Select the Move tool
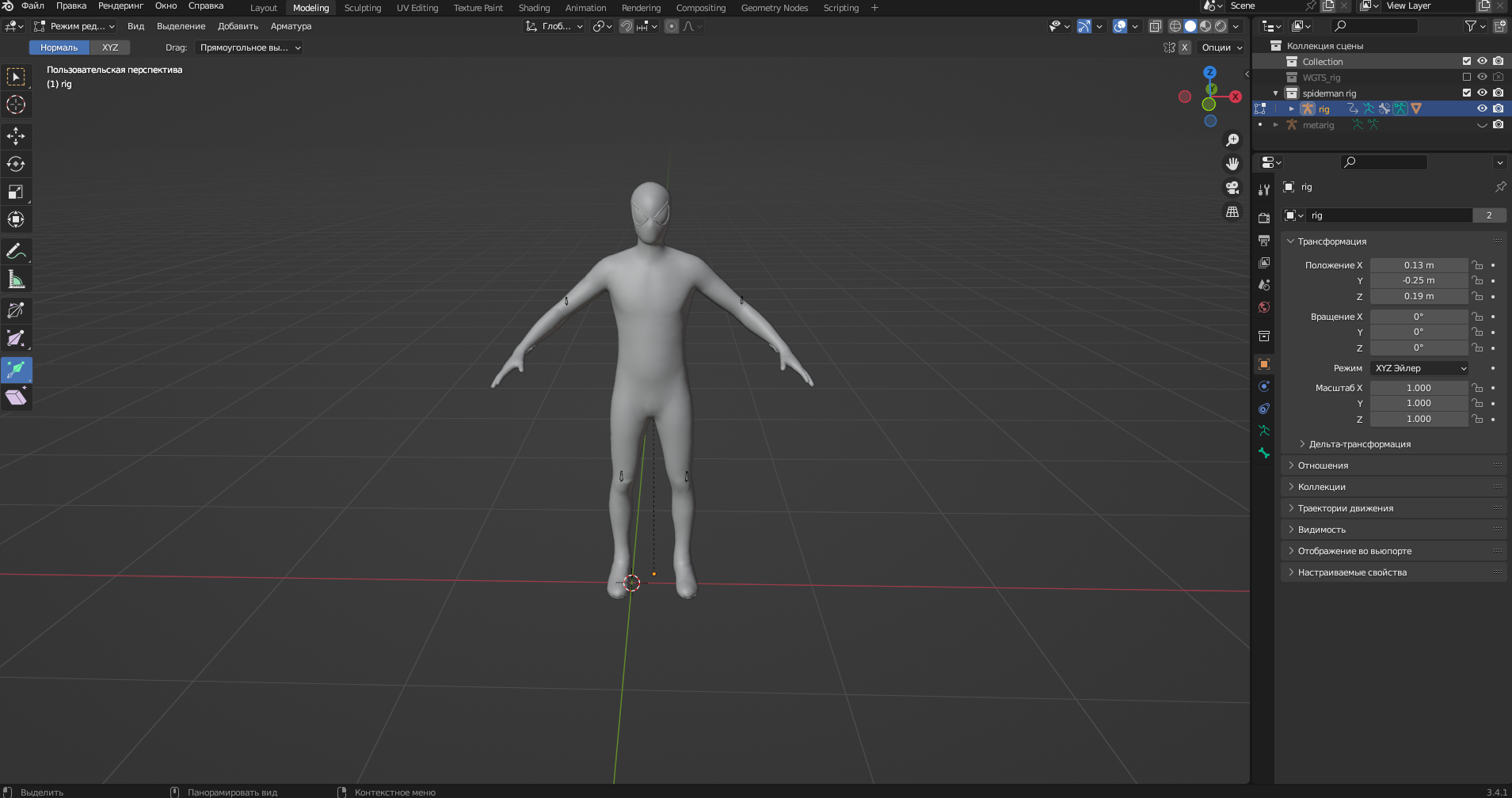1512x798 pixels. [x=16, y=136]
